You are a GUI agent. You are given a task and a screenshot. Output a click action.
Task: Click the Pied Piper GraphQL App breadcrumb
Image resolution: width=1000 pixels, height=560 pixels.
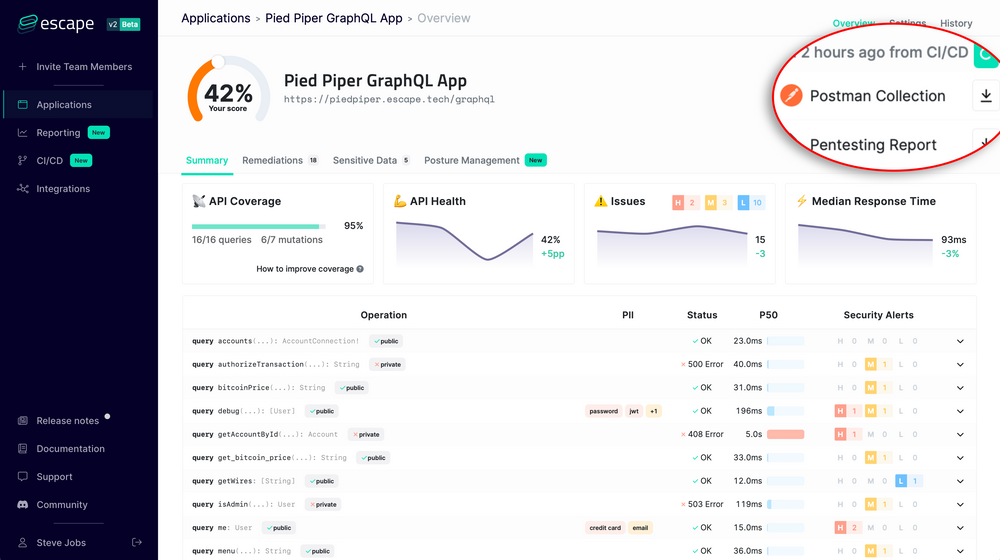tap(334, 18)
